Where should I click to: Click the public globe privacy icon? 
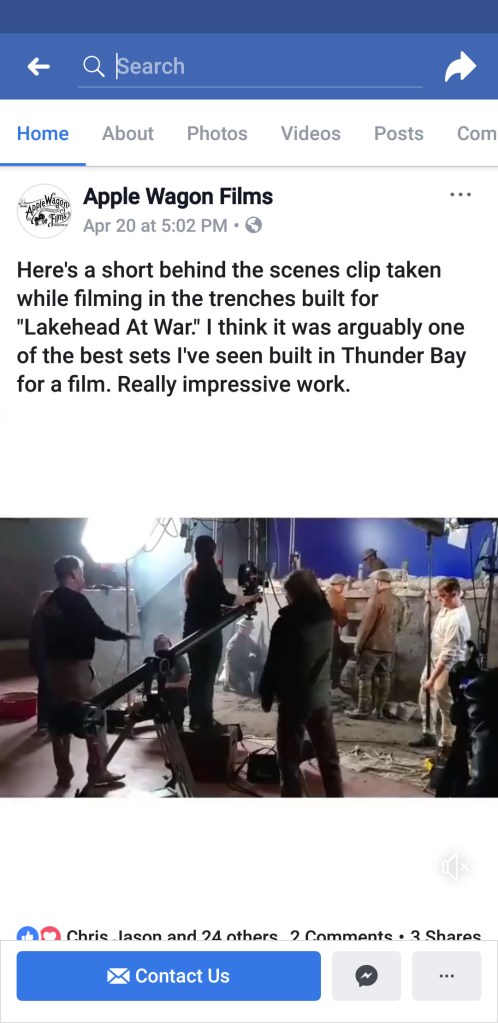coord(253,226)
